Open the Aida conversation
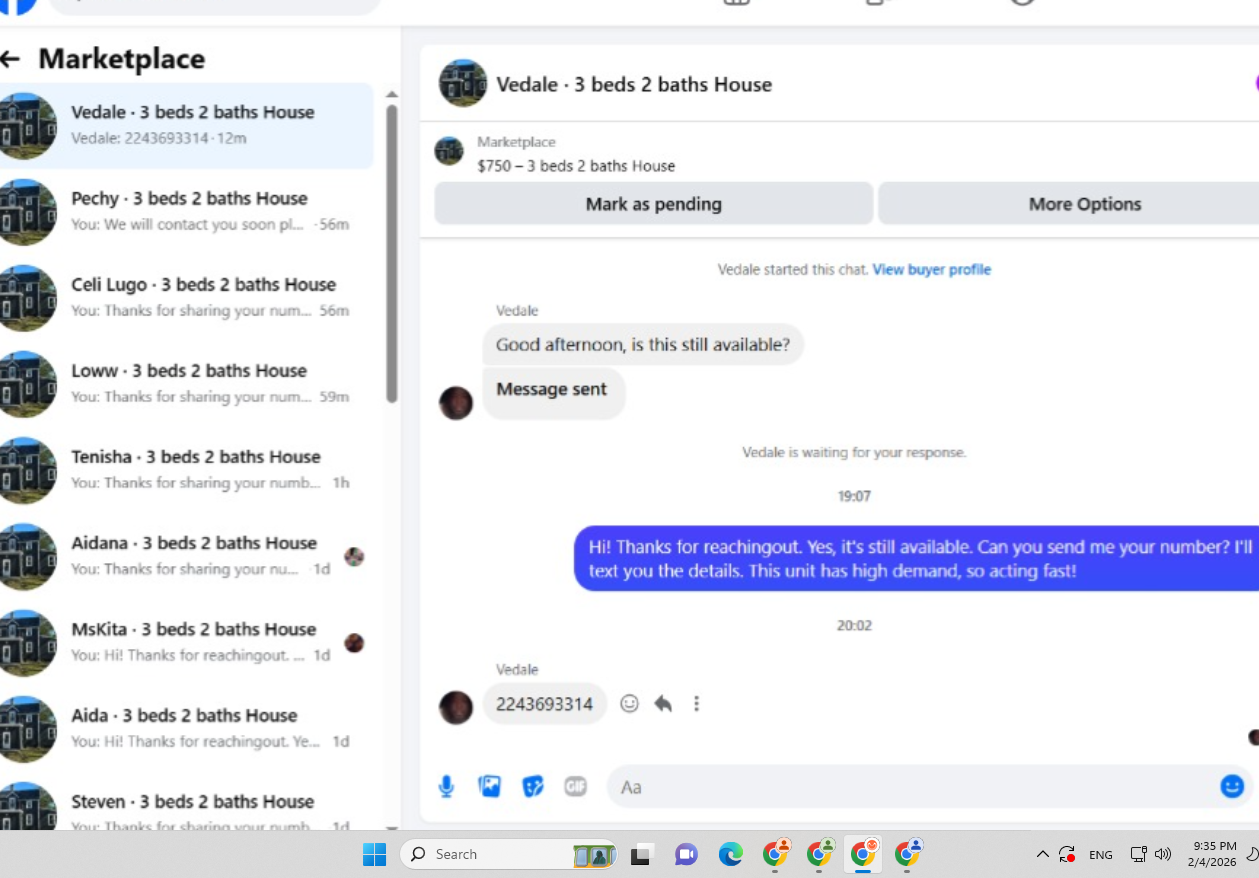The height and width of the screenshot is (878, 1259). click(x=186, y=728)
